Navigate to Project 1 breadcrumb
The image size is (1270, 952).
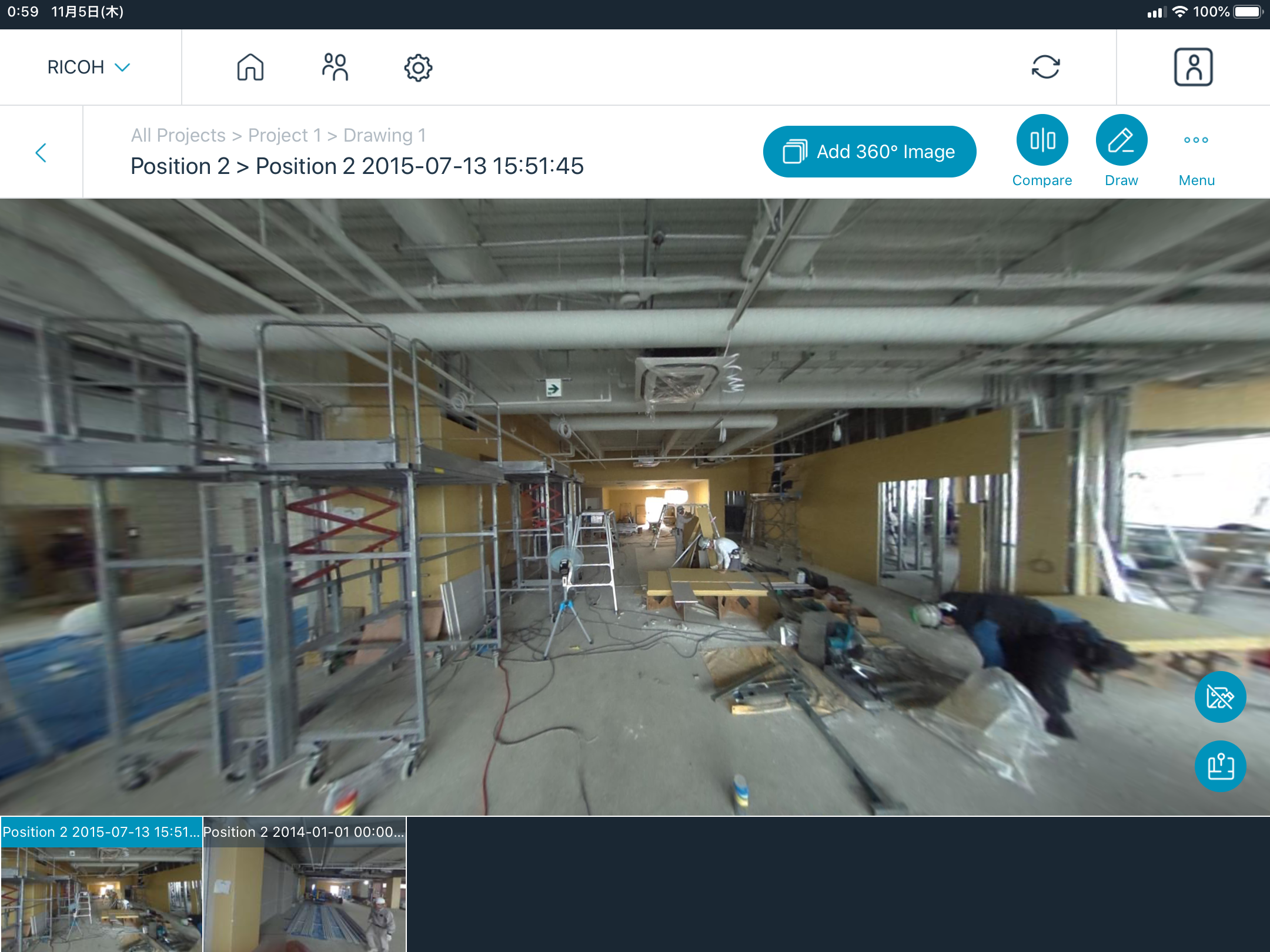tap(285, 135)
